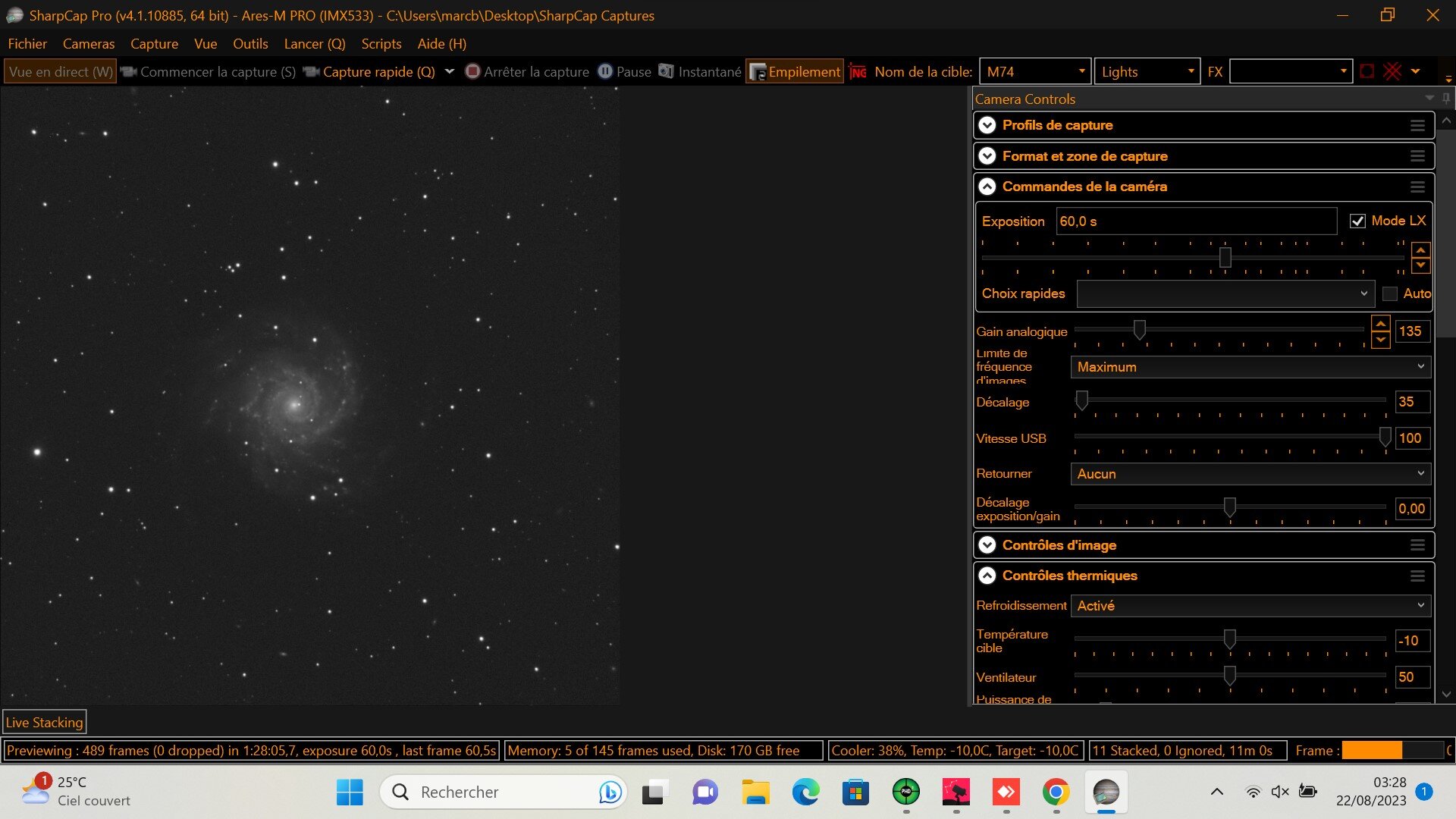Open the Profils de capture hamburger menu
The width and height of the screenshot is (1456, 819).
click(1417, 125)
